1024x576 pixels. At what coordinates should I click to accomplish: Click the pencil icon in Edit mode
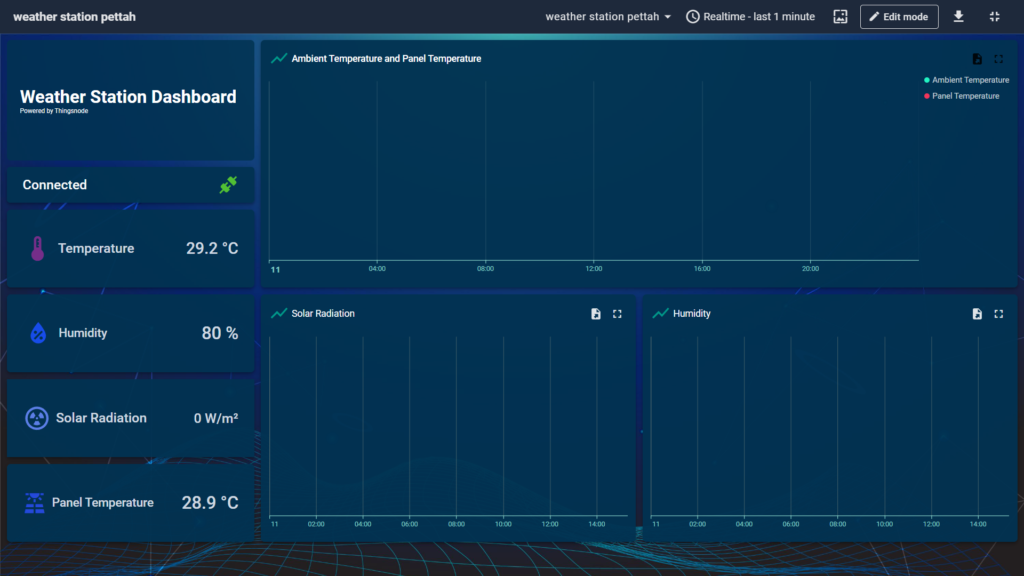[x=874, y=16]
